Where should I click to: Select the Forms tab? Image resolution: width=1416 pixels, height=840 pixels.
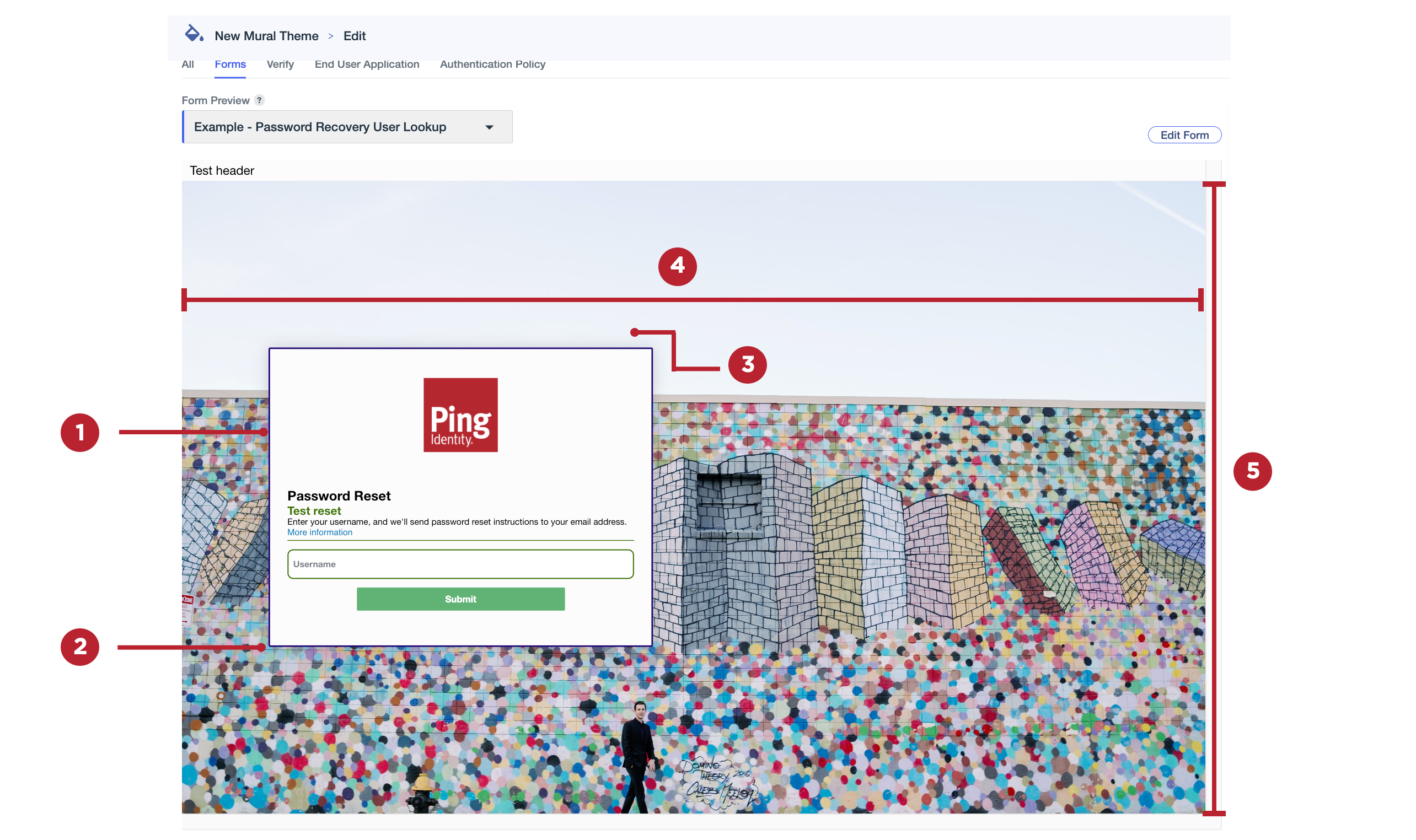(x=230, y=64)
